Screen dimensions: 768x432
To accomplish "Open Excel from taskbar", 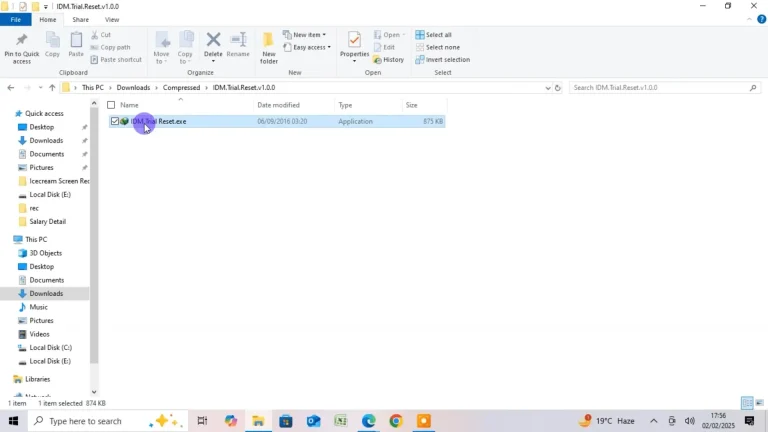I will [341, 421].
